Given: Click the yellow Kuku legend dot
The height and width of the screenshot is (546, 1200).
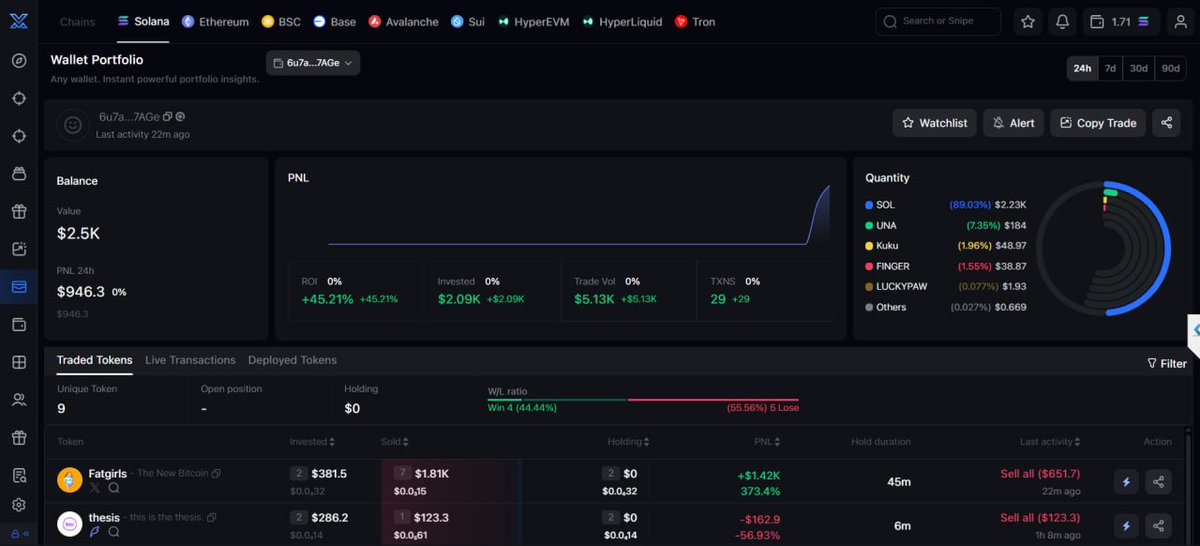Looking at the screenshot, I should pyautogui.click(x=869, y=245).
